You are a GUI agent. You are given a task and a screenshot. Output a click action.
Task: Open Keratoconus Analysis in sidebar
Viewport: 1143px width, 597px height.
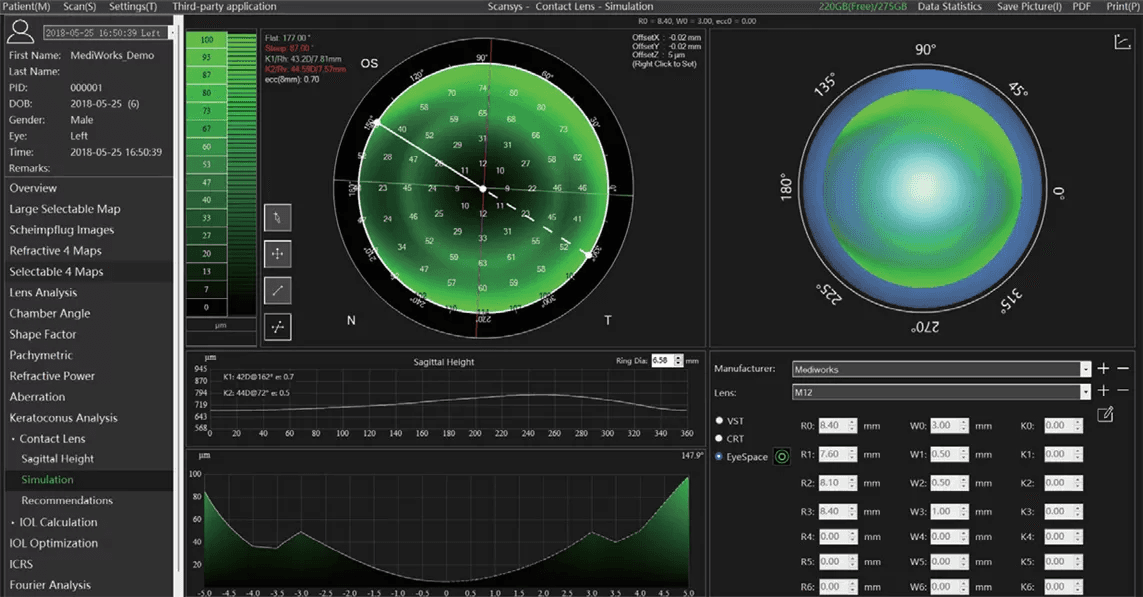point(63,418)
